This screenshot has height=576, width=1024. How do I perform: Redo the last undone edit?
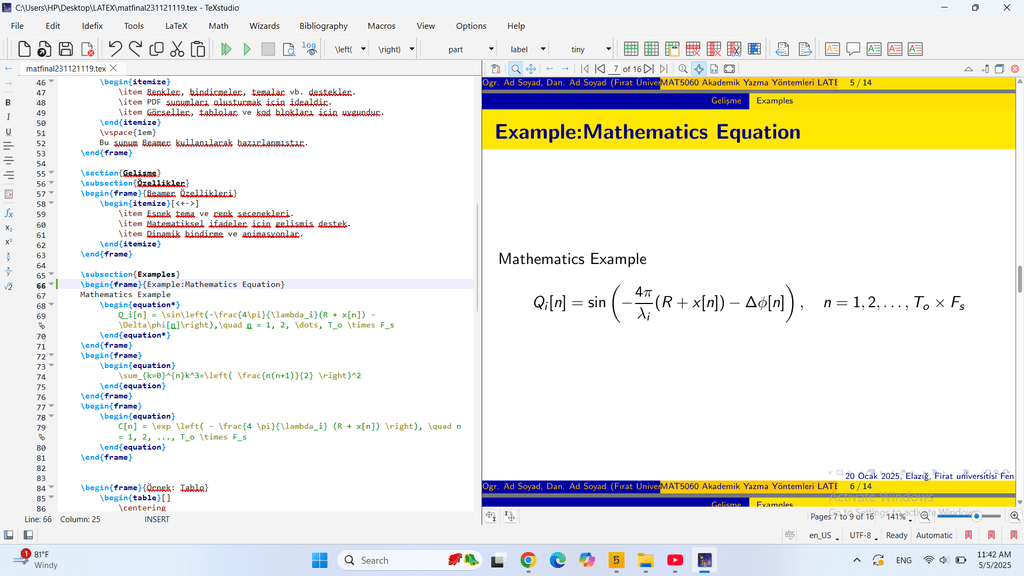tap(135, 49)
